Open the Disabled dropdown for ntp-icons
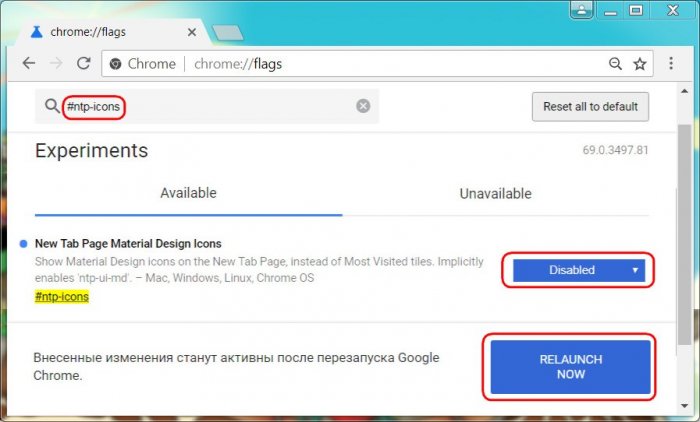Viewport: 700px width, 422px height. click(579, 270)
